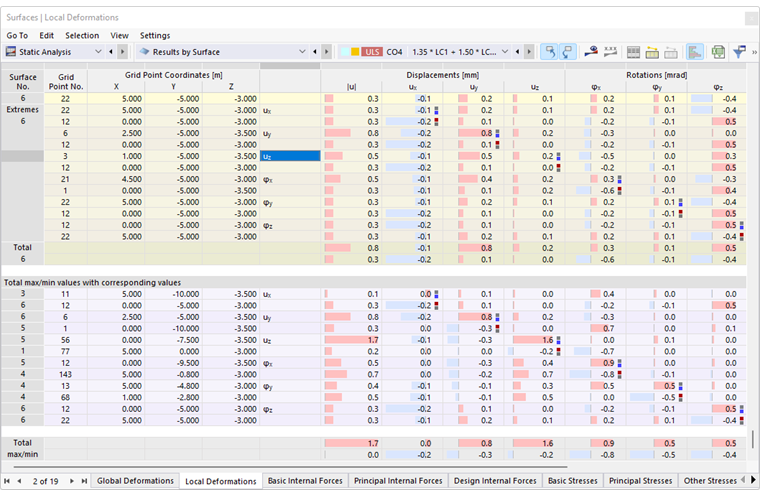The width and height of the screenshot is (760, 496).
Task: Click the vertical scrollbar at right edge
Action: coord(752,439)
